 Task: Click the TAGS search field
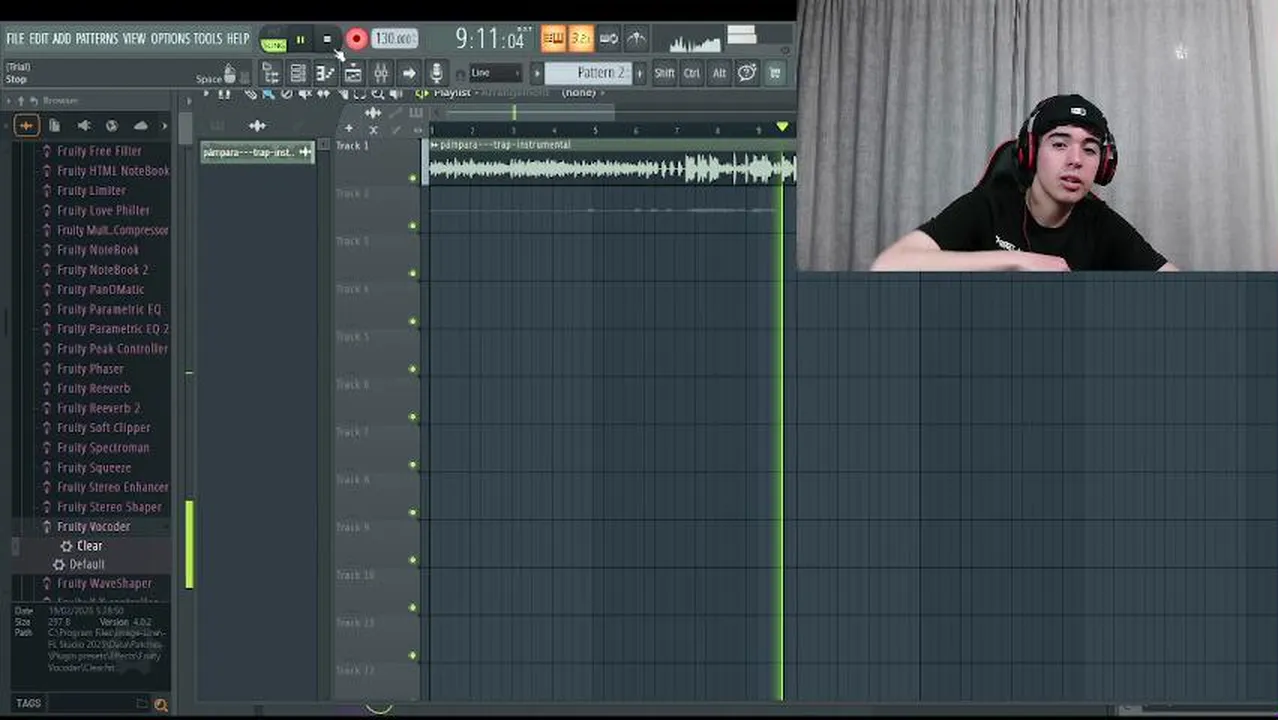pos(96,703)
